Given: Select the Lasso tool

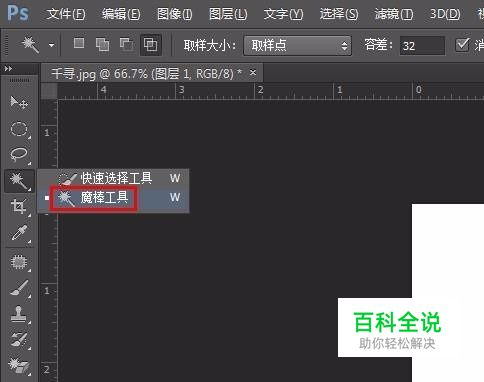Looking at the screenshot, I should pos(19,155).
